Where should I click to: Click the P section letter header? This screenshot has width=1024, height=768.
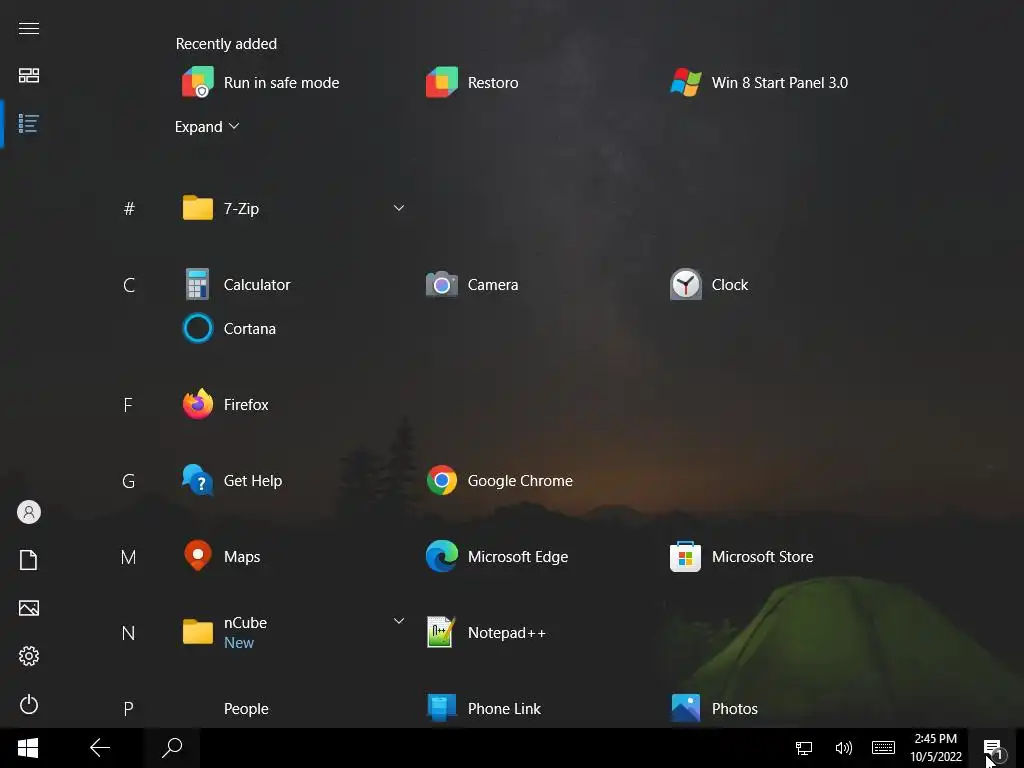(129, 709)
